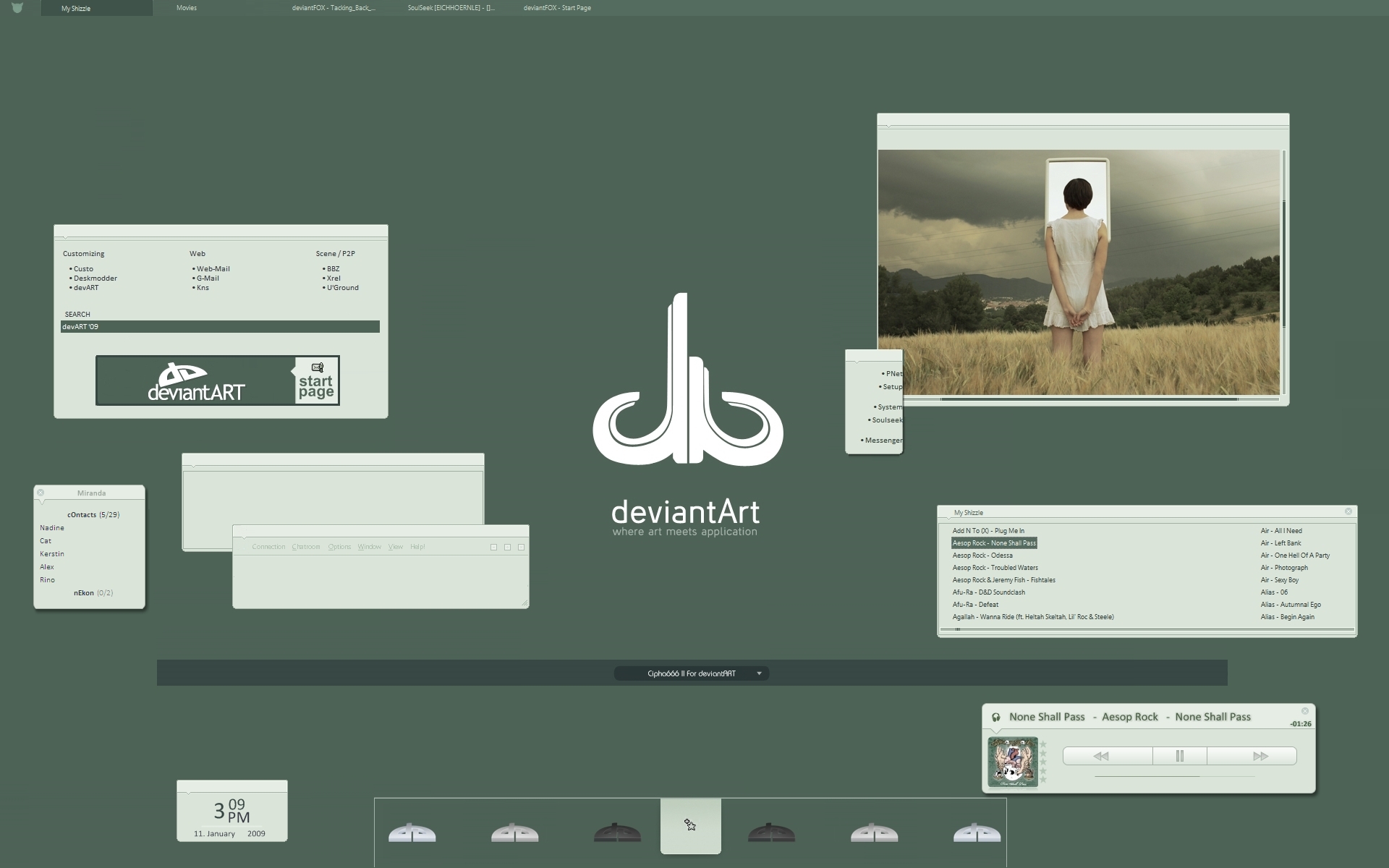Open the Cipha666 II For deviantART dropdown
The image size is (1389, 868).
692,673
